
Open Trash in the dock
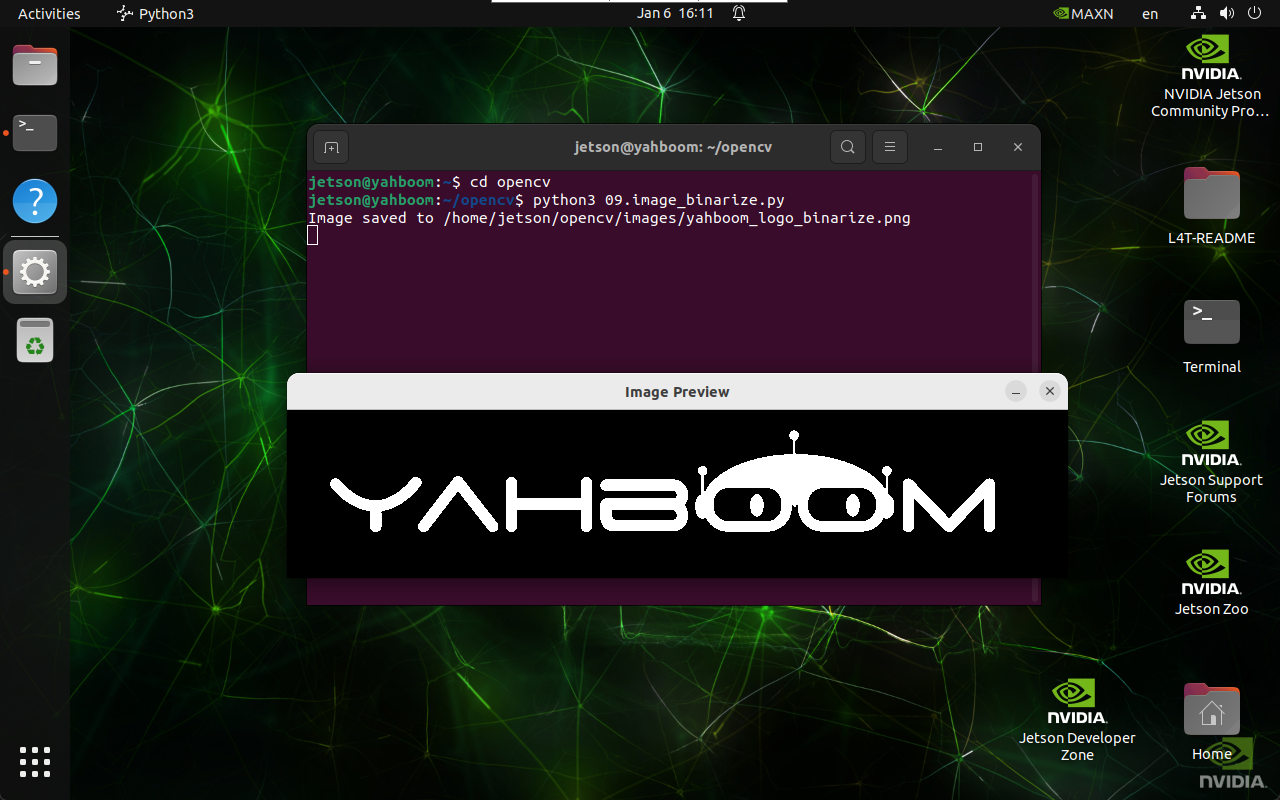[x=35, y=341]
